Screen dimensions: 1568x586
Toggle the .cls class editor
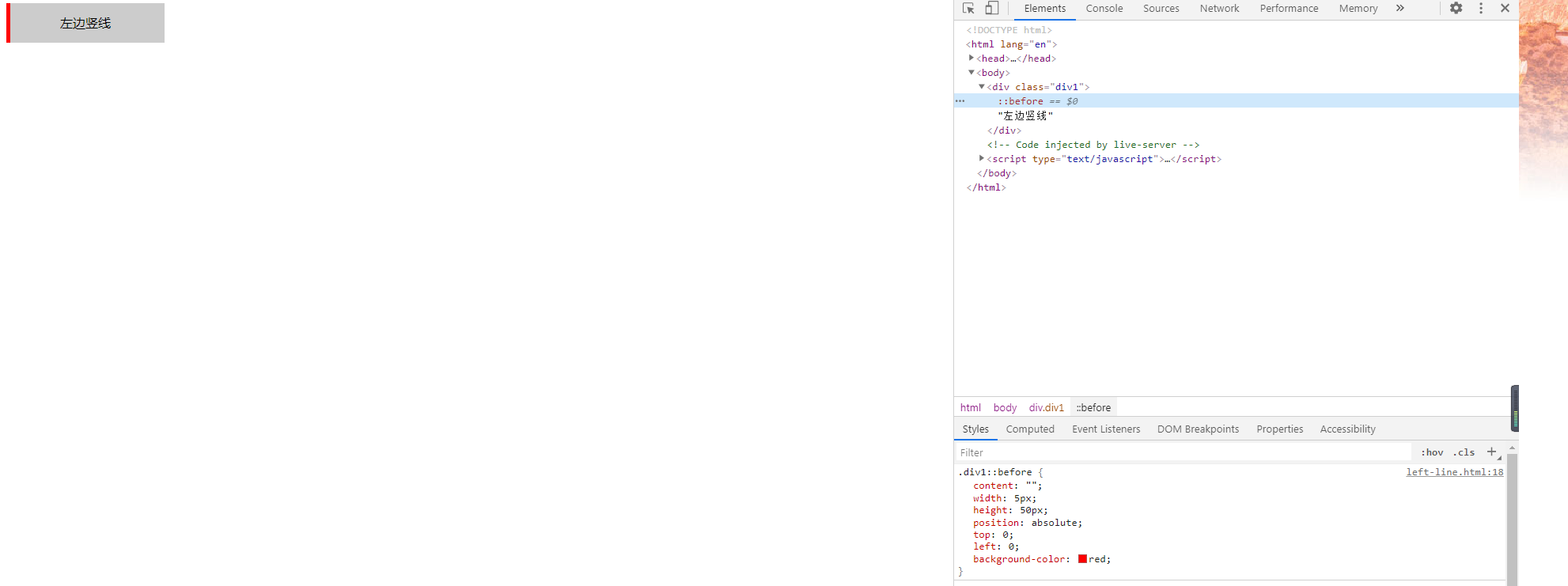pyautogui.click(x=1464, y=452)
